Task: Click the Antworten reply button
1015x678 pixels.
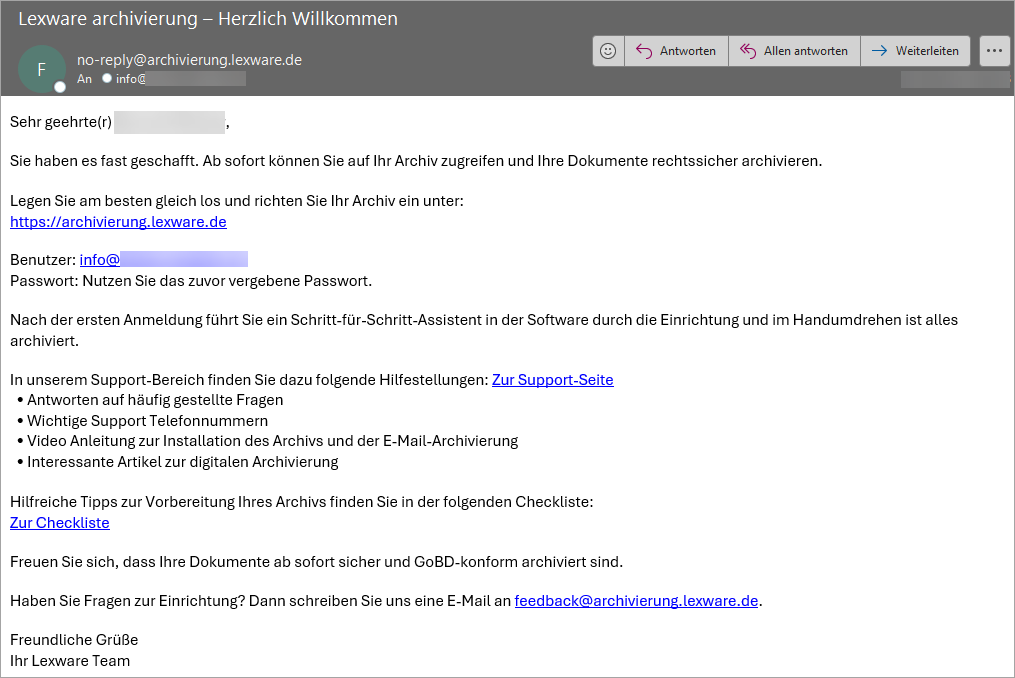Action: [x=676, y=51]
